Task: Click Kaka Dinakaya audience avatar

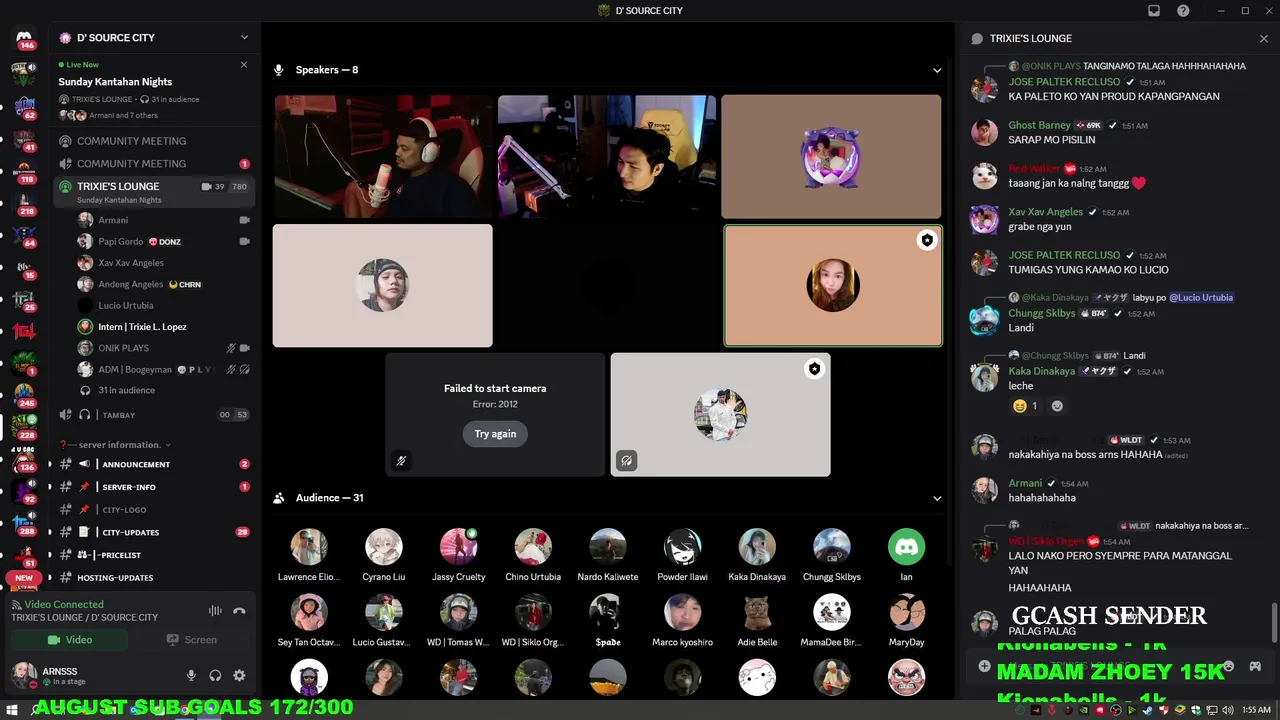Action: tap(757, 547)
